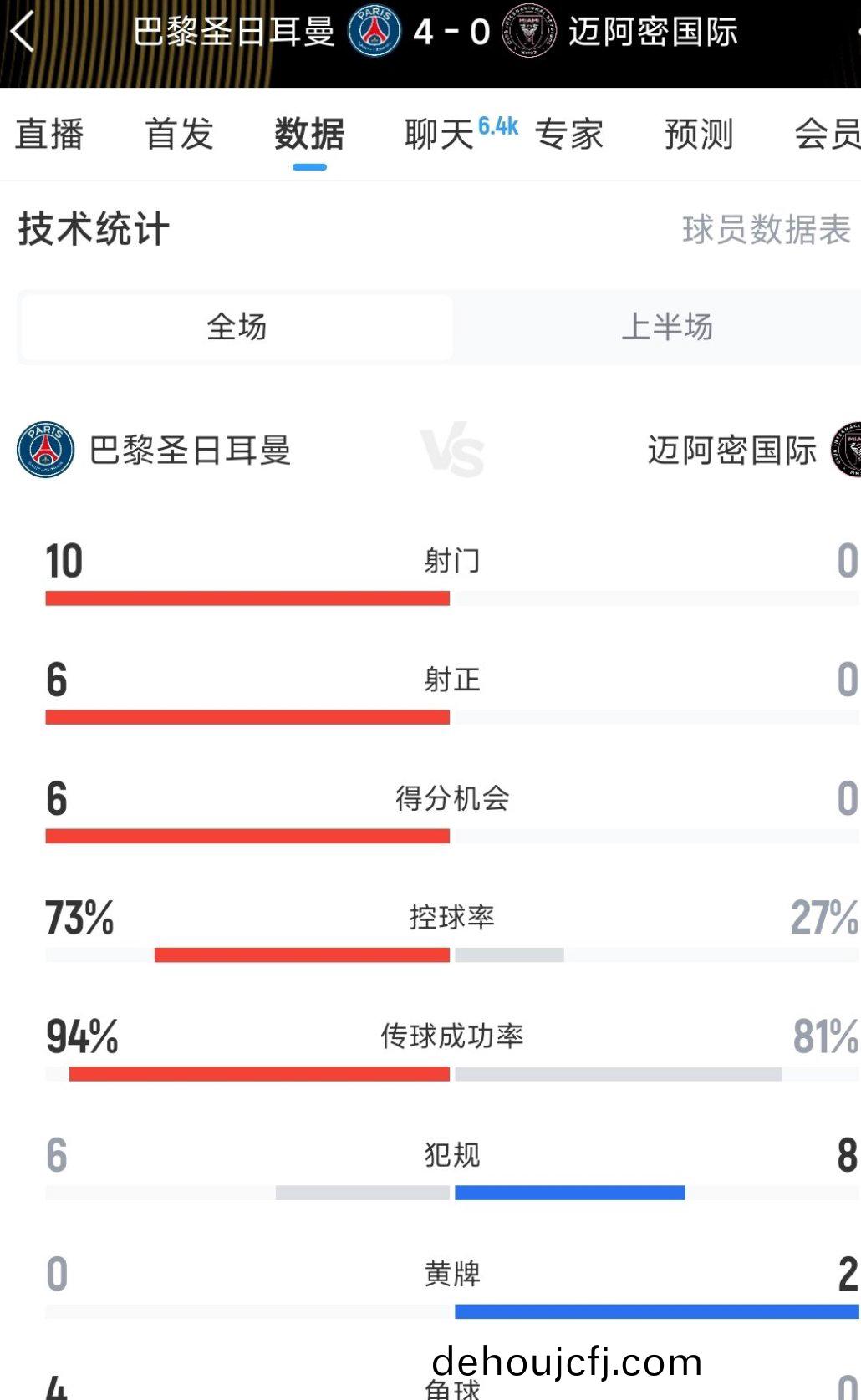Tap Inter Miami logo in stats section
Viewport: 861px width, 1400px height.
[x=848, y=450]
